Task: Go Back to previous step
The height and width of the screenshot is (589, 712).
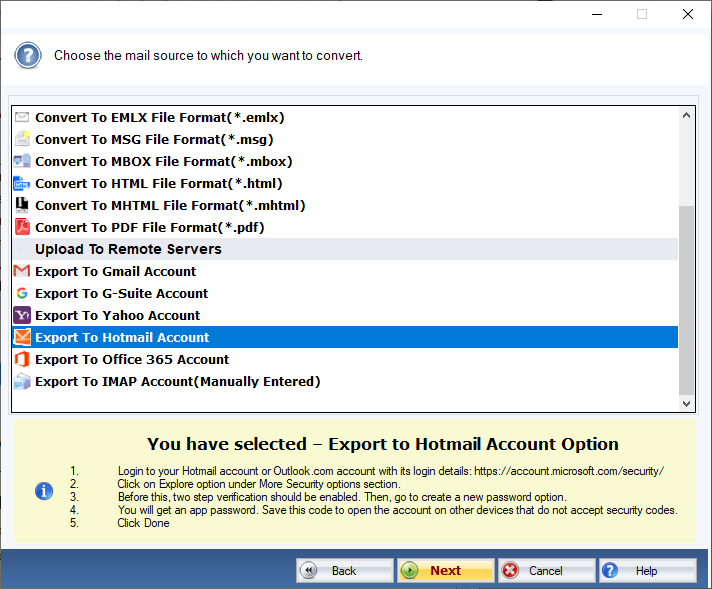Action: pyautogui.click(x=345, y=570)
